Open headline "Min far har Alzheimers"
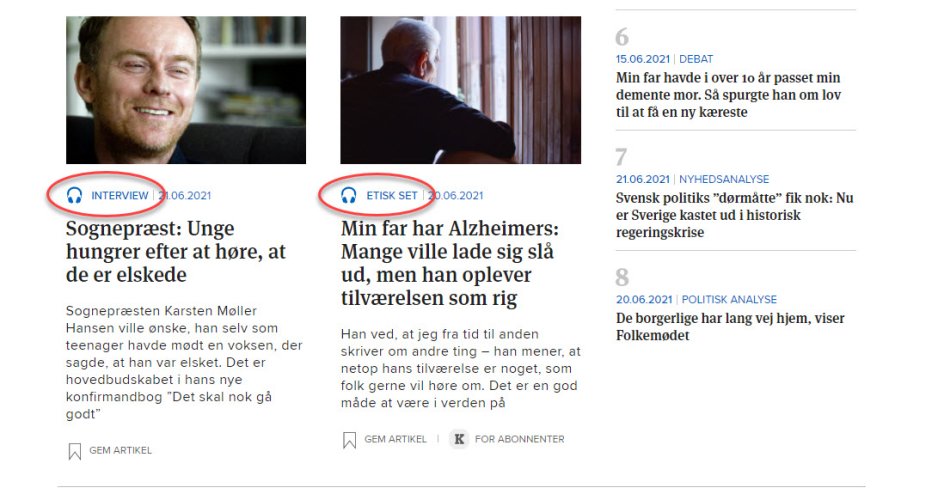 tap(450, 263)
